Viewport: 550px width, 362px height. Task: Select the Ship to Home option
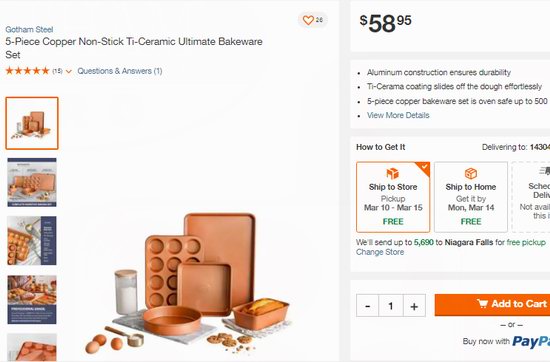tap(471, 197)
